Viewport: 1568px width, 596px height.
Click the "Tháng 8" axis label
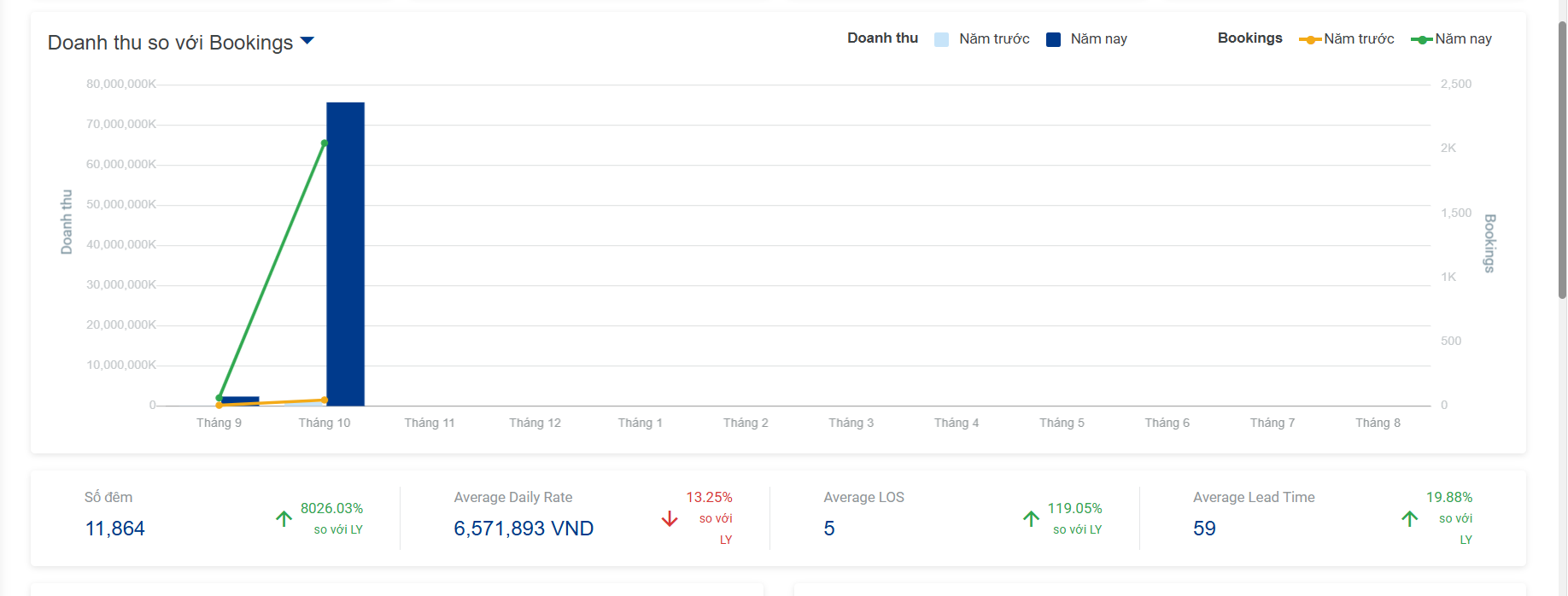coord(1378,423)
